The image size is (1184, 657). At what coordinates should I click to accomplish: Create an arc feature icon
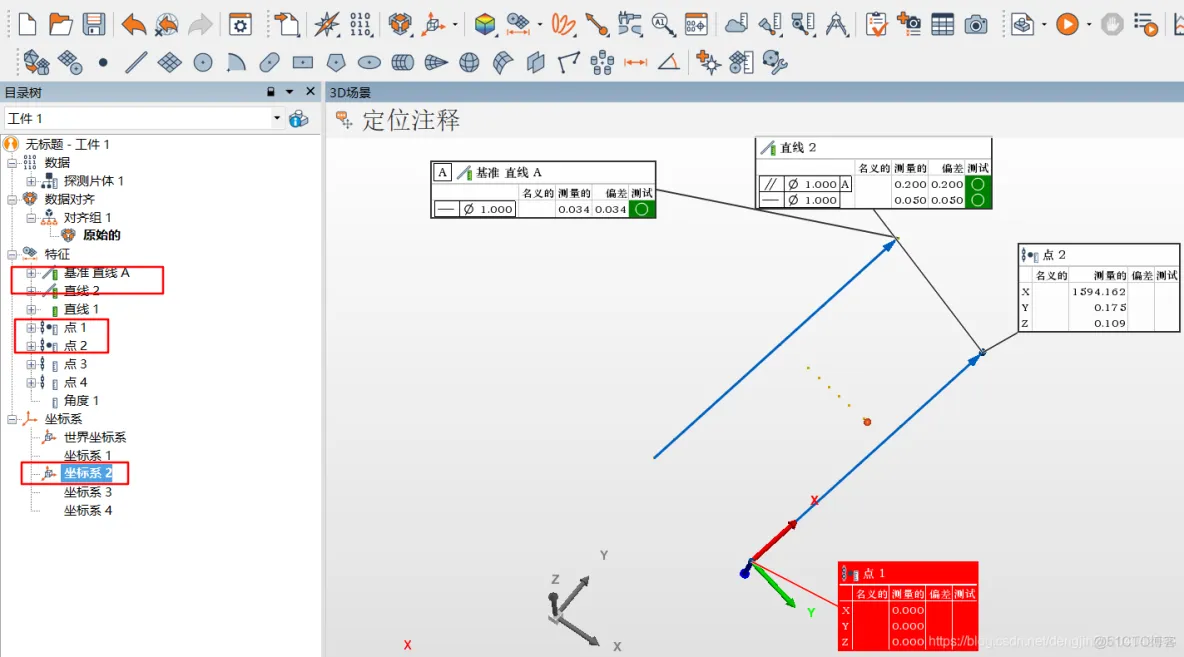[236, 62]
